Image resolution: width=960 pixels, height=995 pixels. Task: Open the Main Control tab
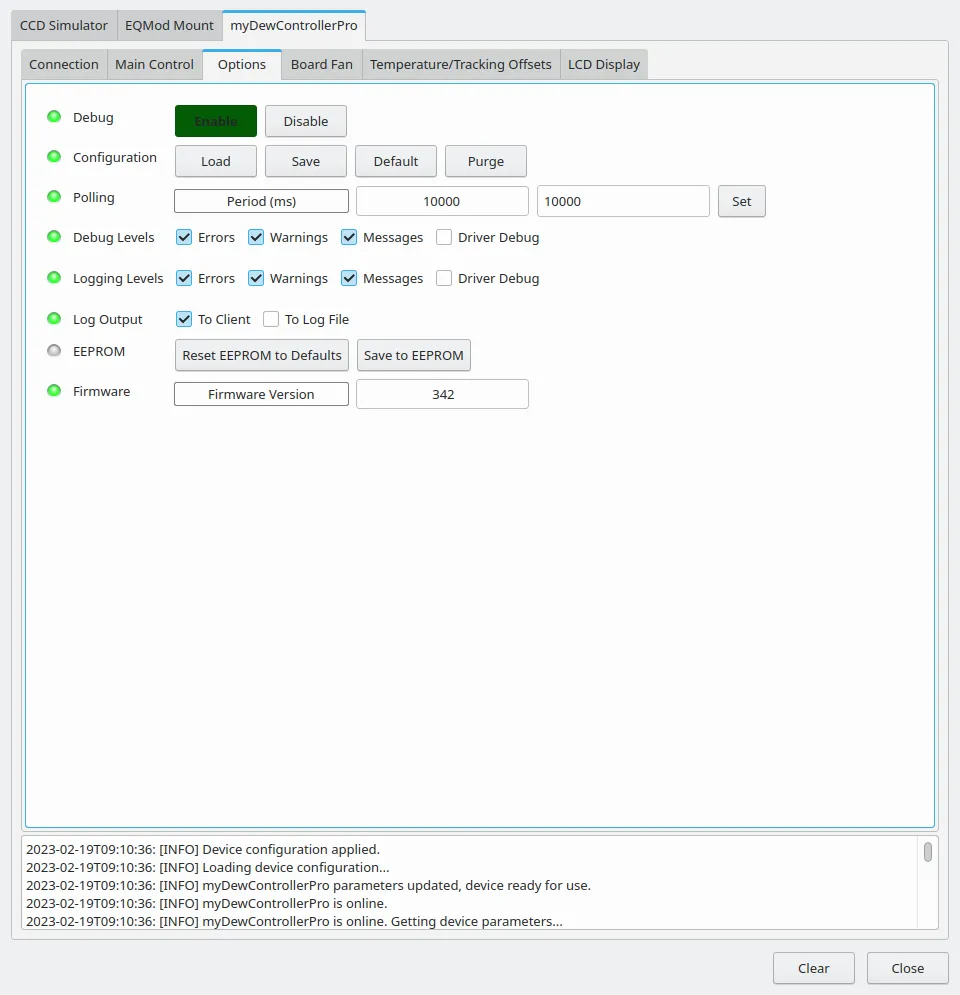(155, 64)
